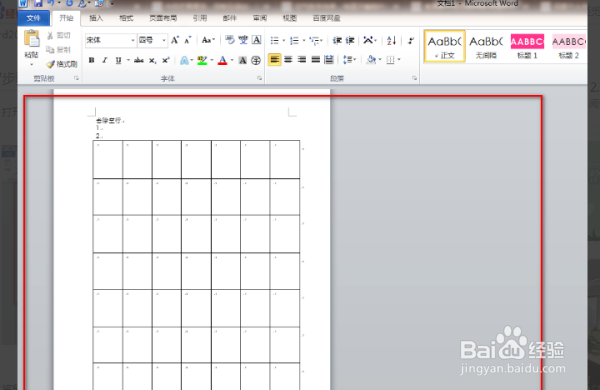
Task: Grow font size with large A icon
Action: point(175,40)
